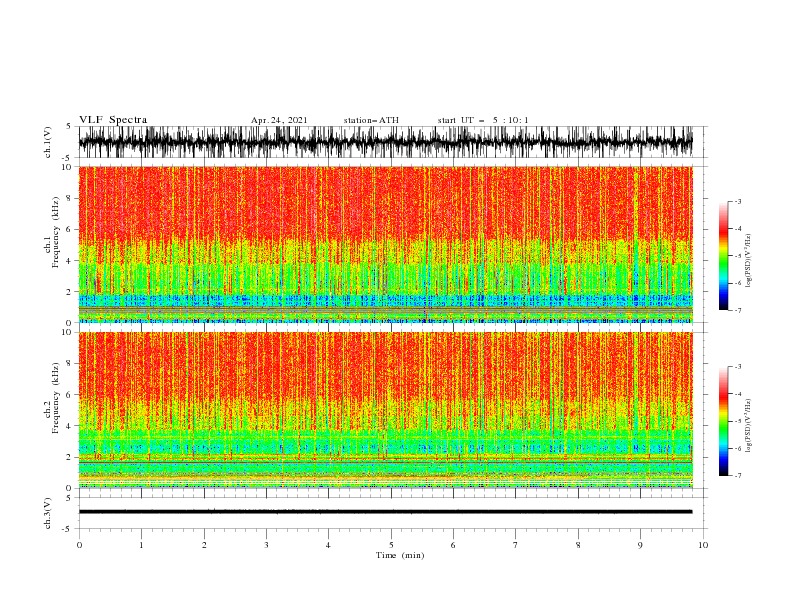Image resolution: width=792 pixels, height=612 pixels.
Task: Click the "Time (min)" axis label
Action: 400,555
